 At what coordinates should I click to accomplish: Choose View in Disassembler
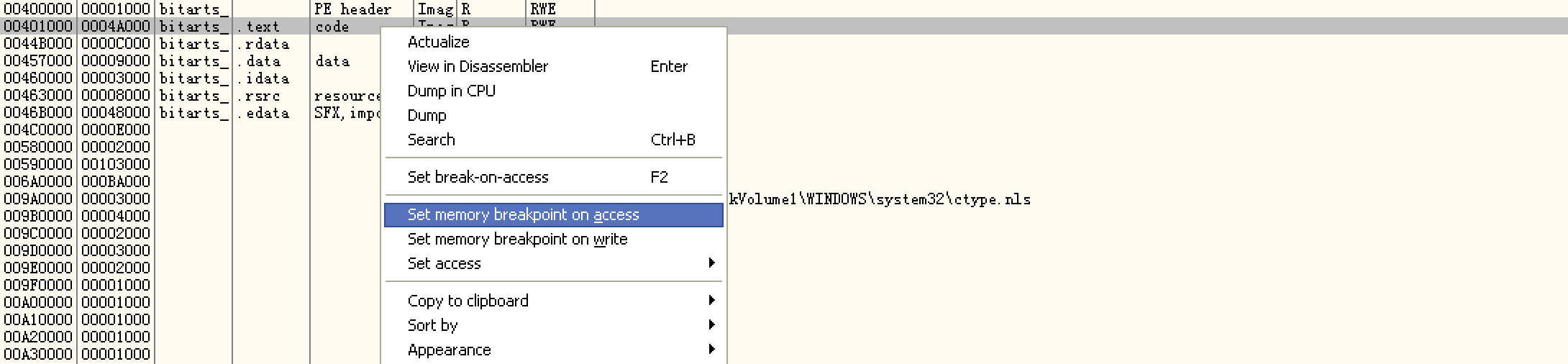pos(478,66)
